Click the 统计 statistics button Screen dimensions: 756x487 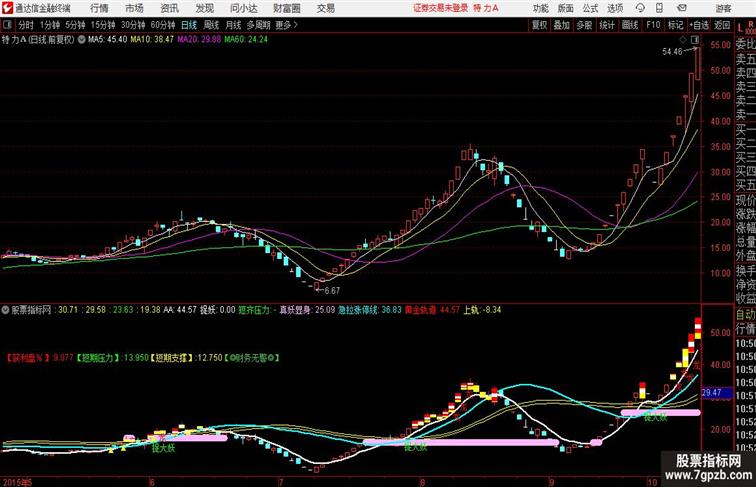(607, 25)
